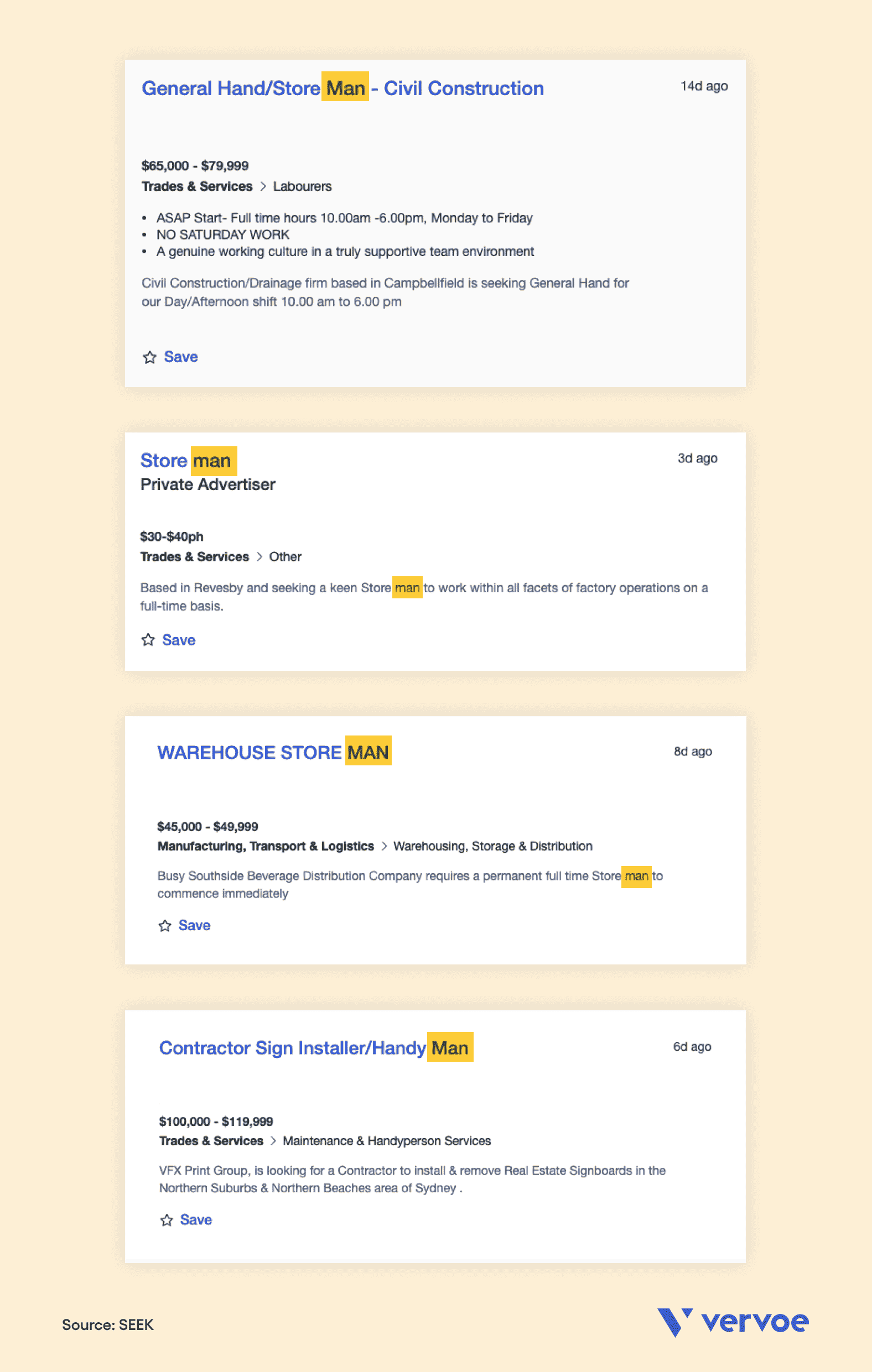Click the star icon on the Store man listing
872x1372 pixels.
coord(148,640)
